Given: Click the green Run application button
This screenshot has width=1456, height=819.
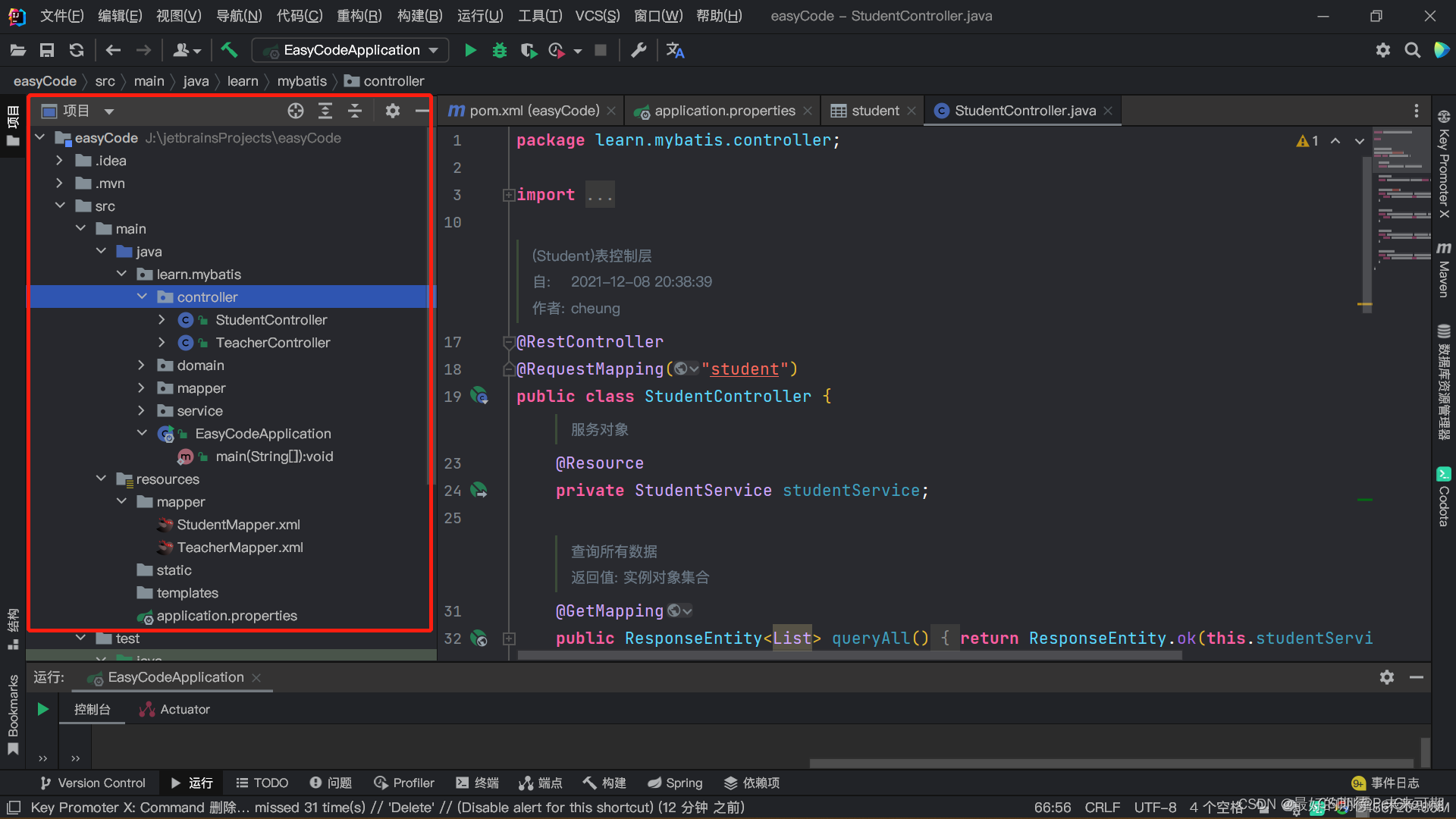Looking at the screenshot, I should coord(470,50).
